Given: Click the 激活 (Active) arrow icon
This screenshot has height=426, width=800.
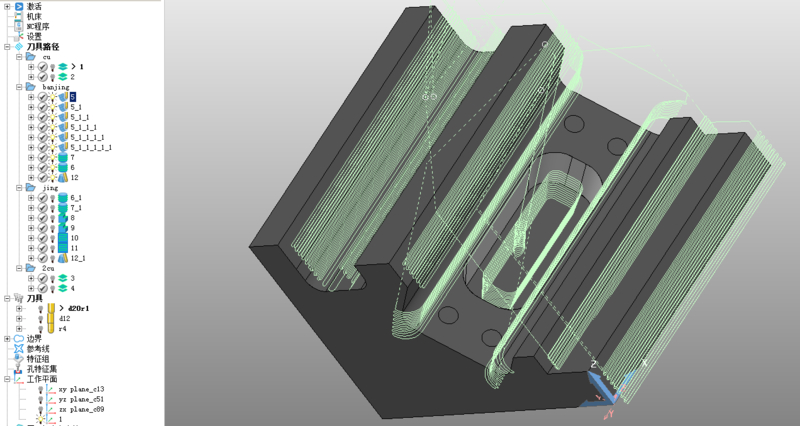Looking at the screenshot, I should pyautogui.click(x=19, y=7).
